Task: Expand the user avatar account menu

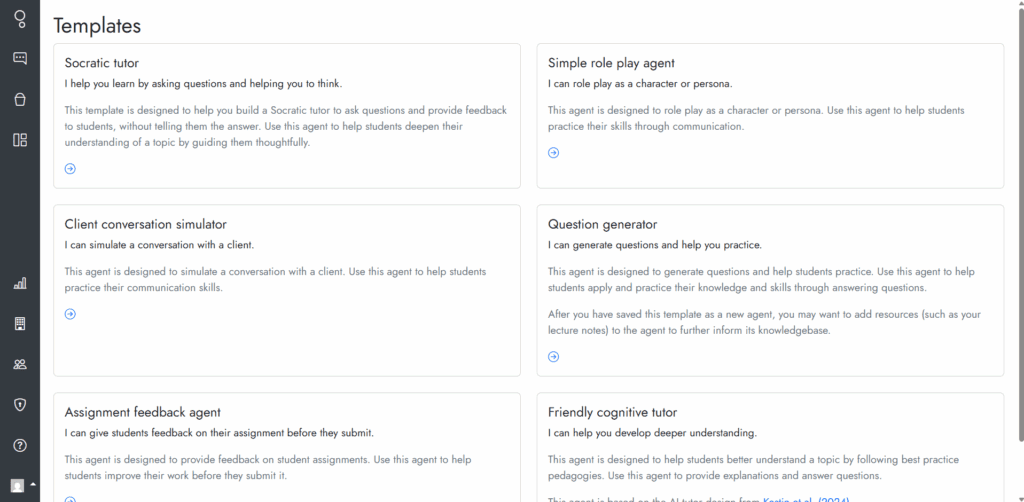Action: [23, 485]
